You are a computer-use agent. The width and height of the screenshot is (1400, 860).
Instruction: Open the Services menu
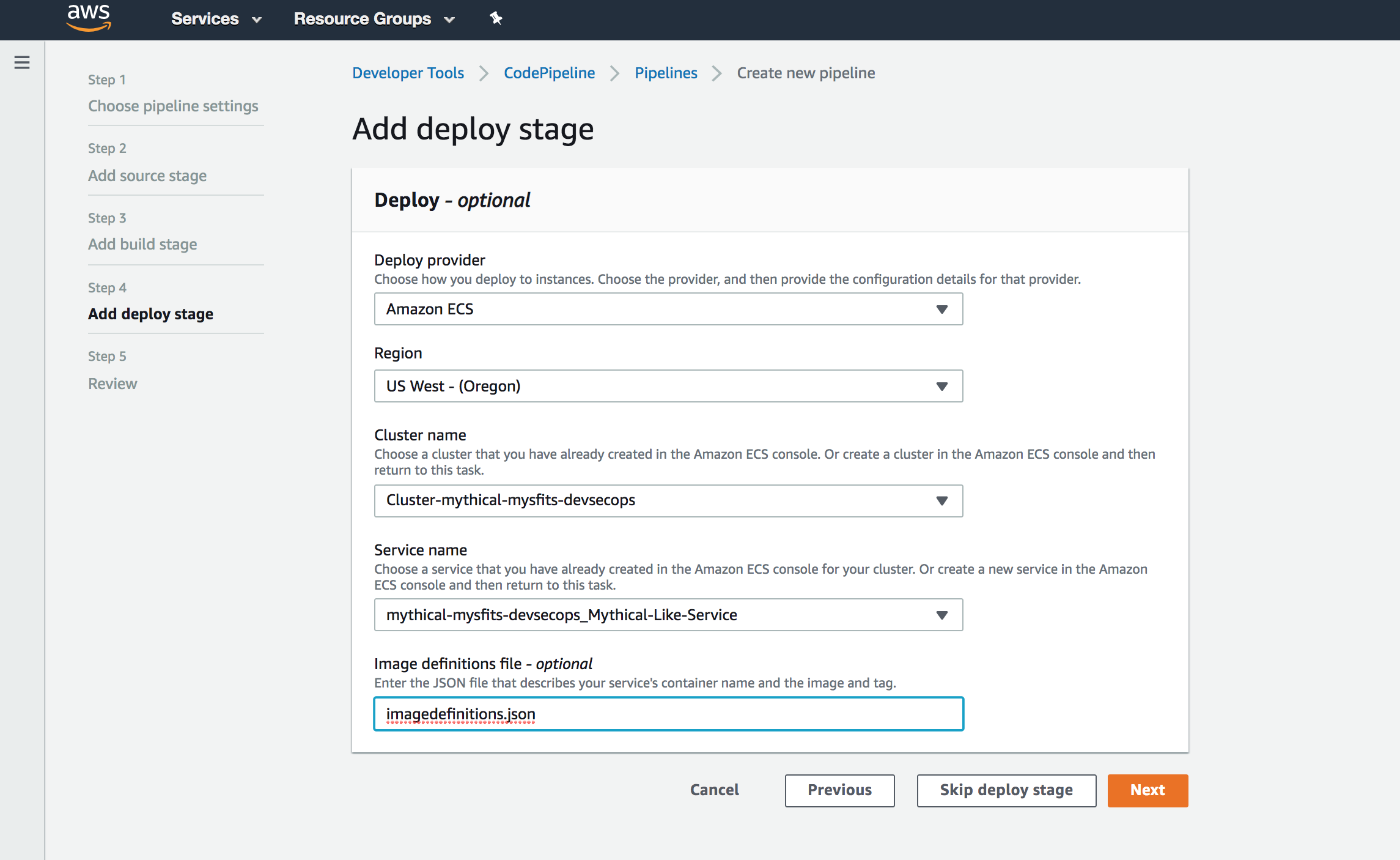216,19
